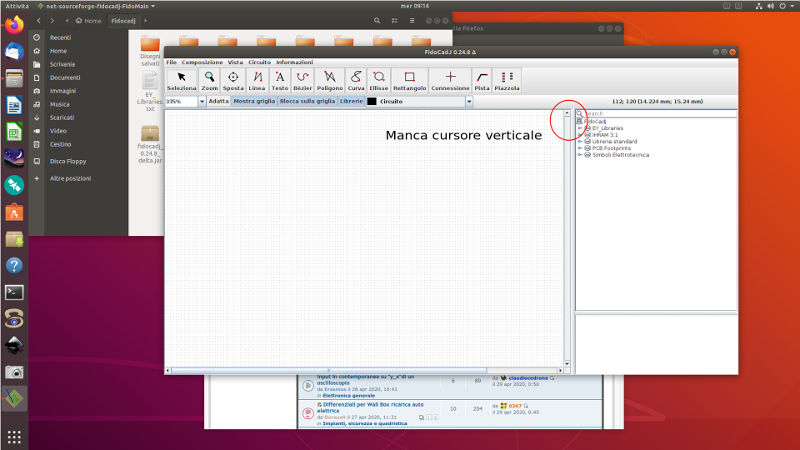Select the Seleziona arrow tool
The image size is (800, 450).
point(182,80)
